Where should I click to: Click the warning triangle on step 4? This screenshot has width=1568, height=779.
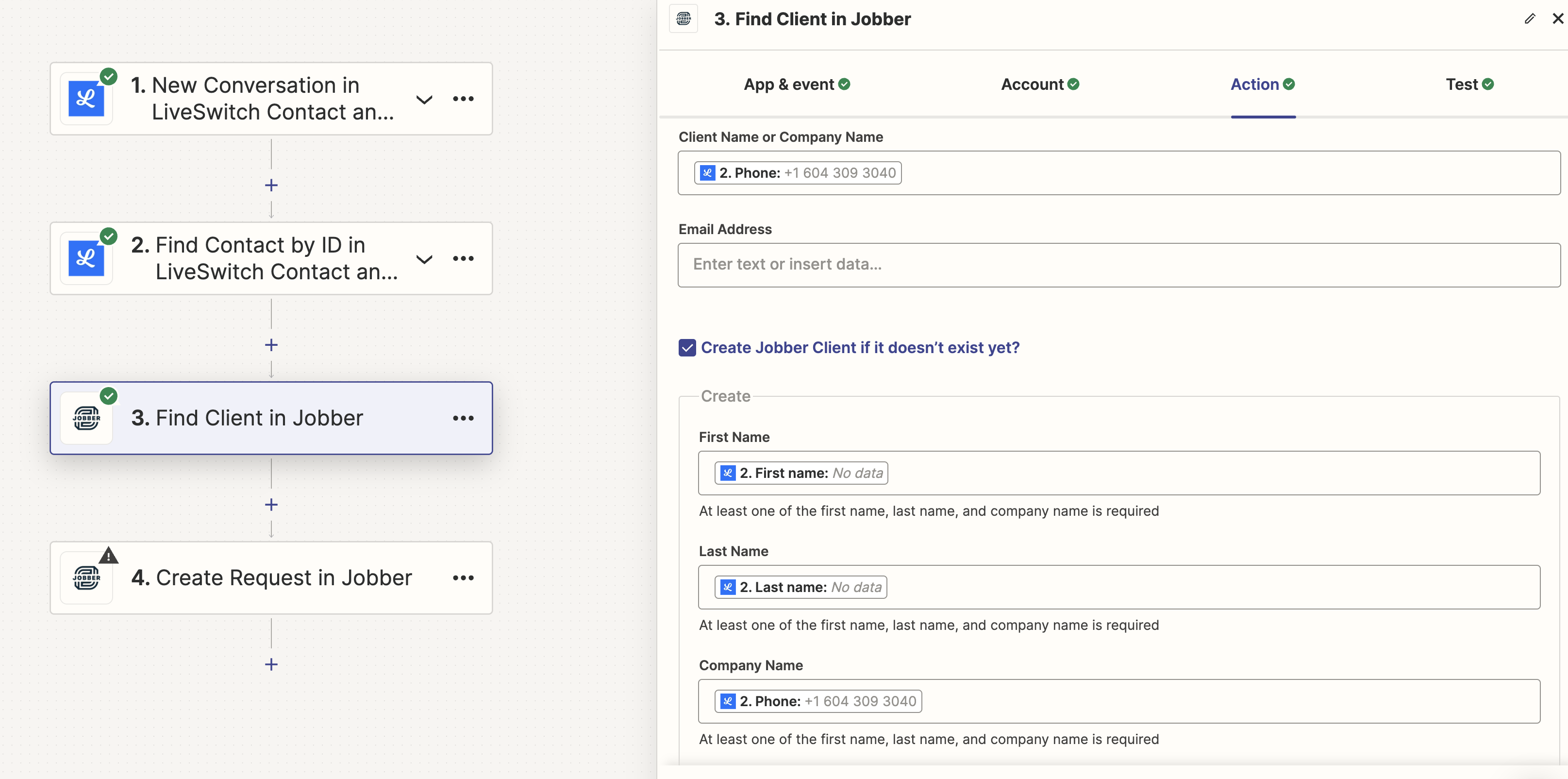coord(108,556)
